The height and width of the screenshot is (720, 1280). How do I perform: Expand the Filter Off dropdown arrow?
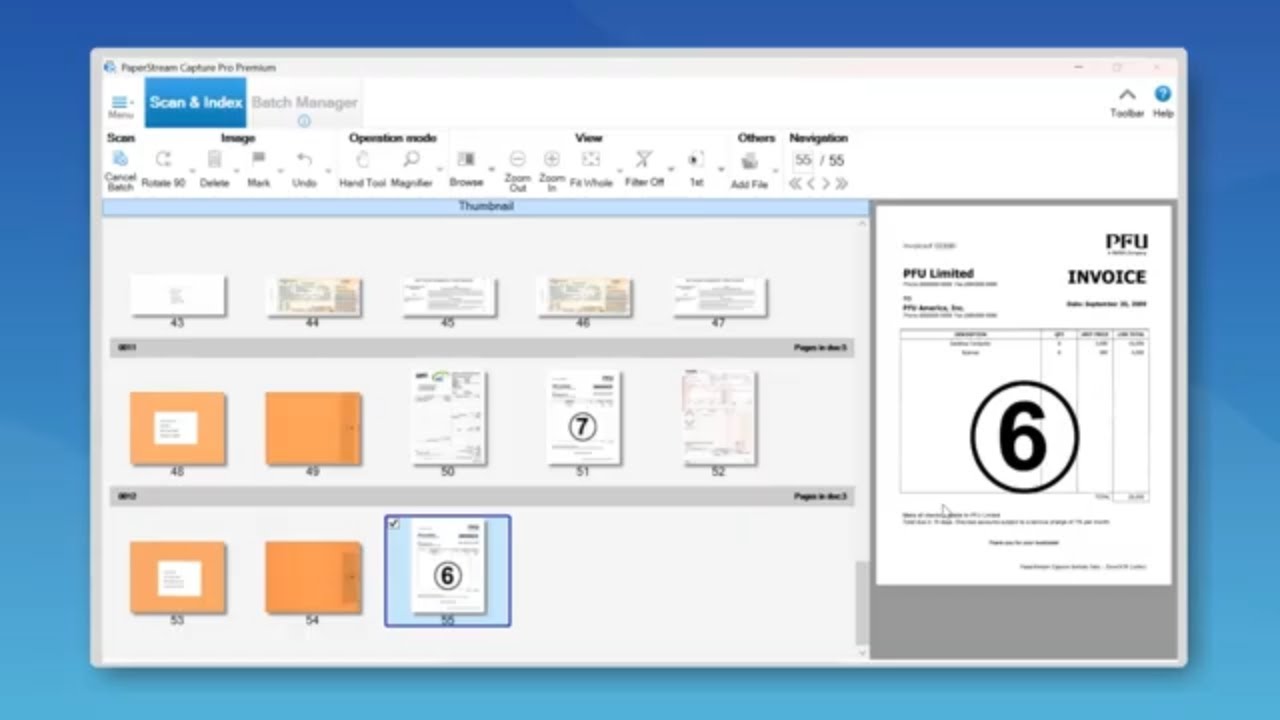pos(672,169)
